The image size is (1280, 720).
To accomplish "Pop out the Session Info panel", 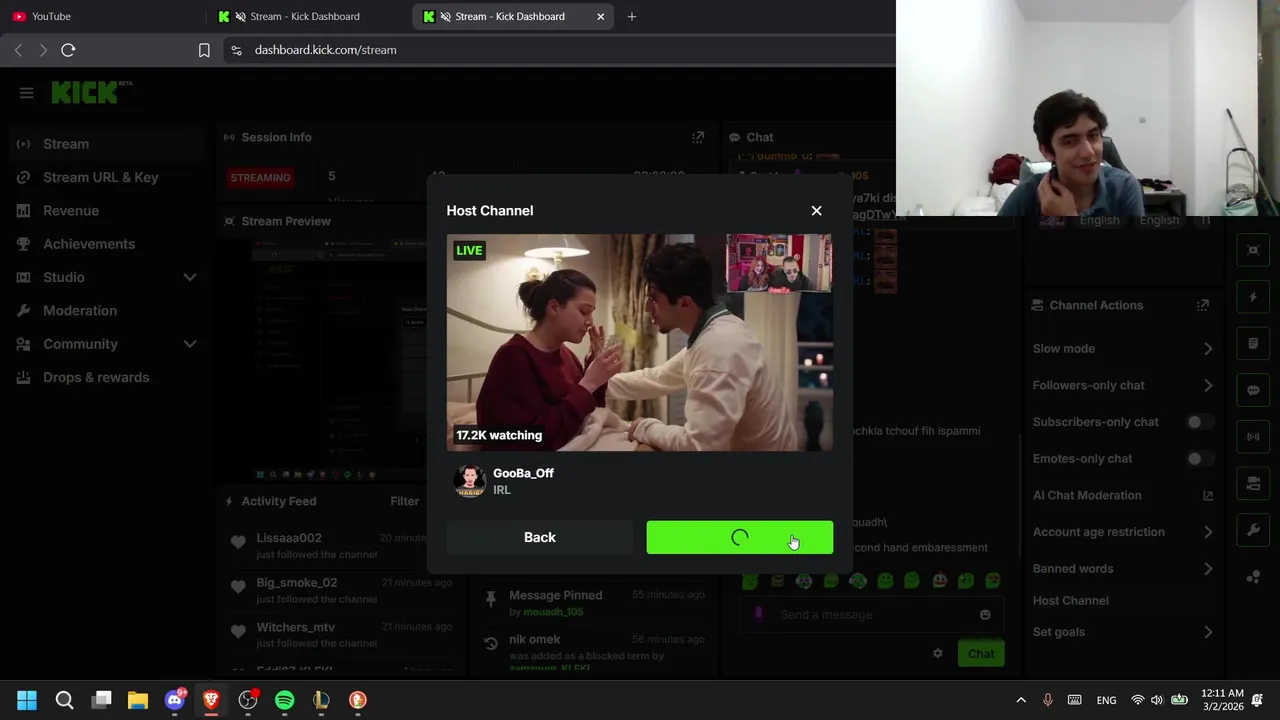I will [698, 137].
